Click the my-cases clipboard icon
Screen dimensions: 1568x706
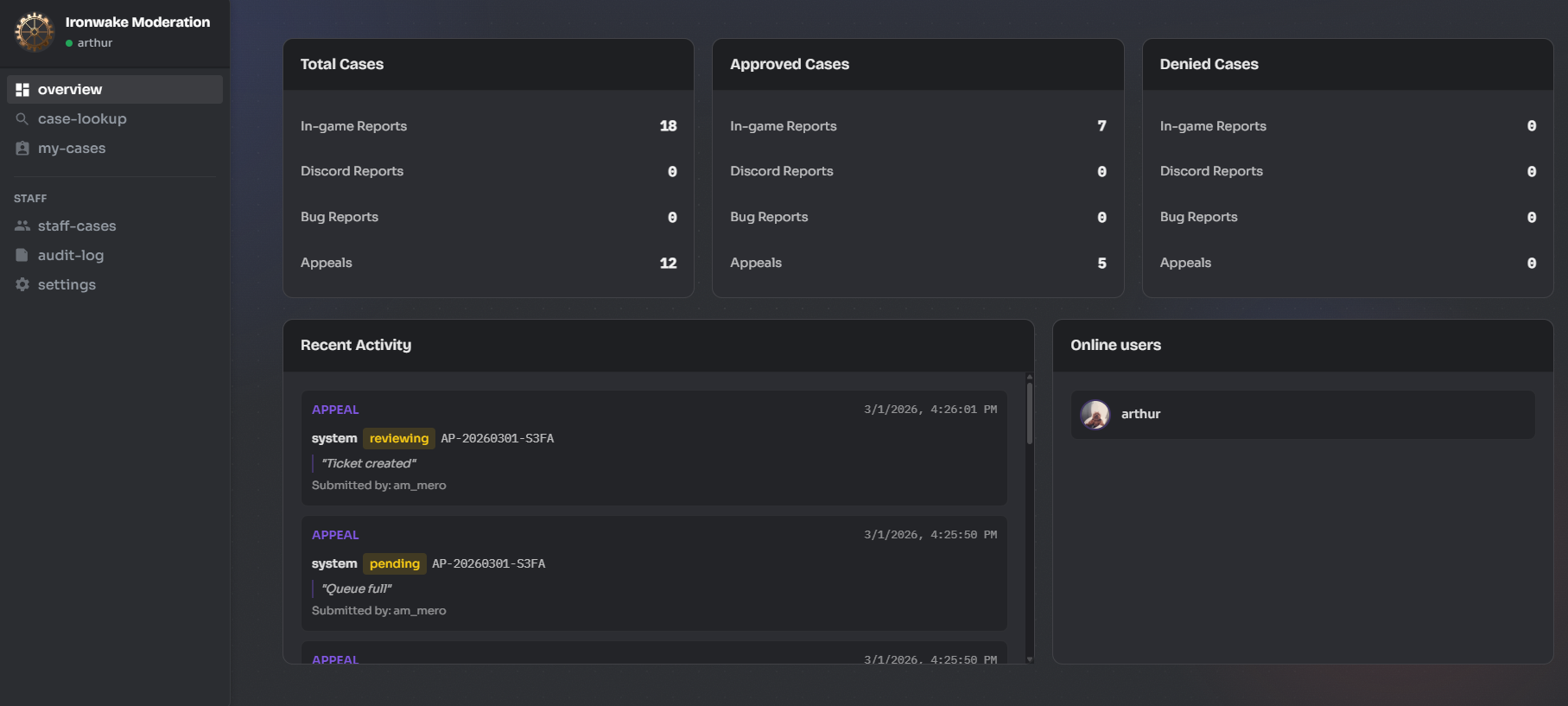tap(22, 149)
